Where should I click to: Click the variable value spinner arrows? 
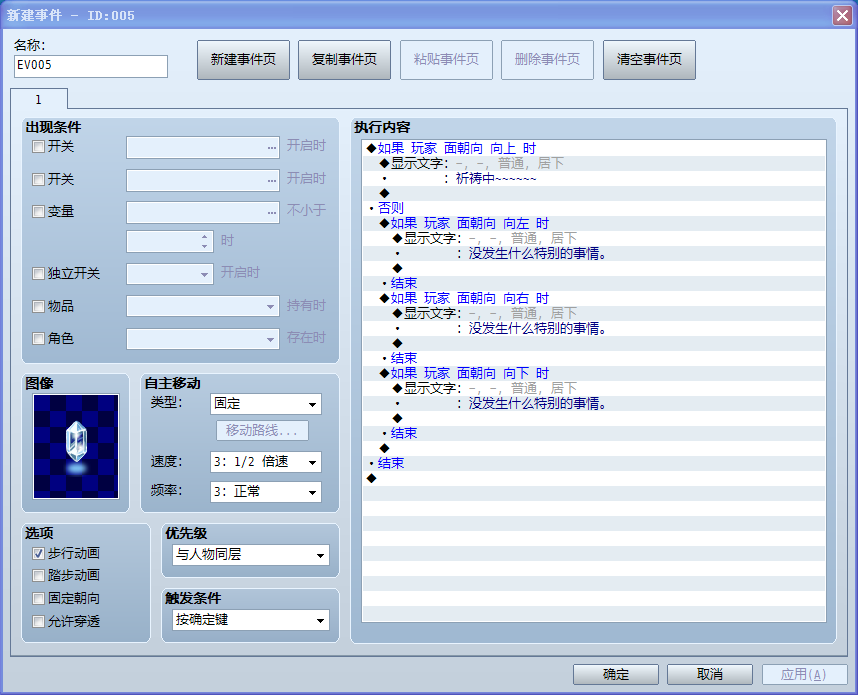point(205,241)
